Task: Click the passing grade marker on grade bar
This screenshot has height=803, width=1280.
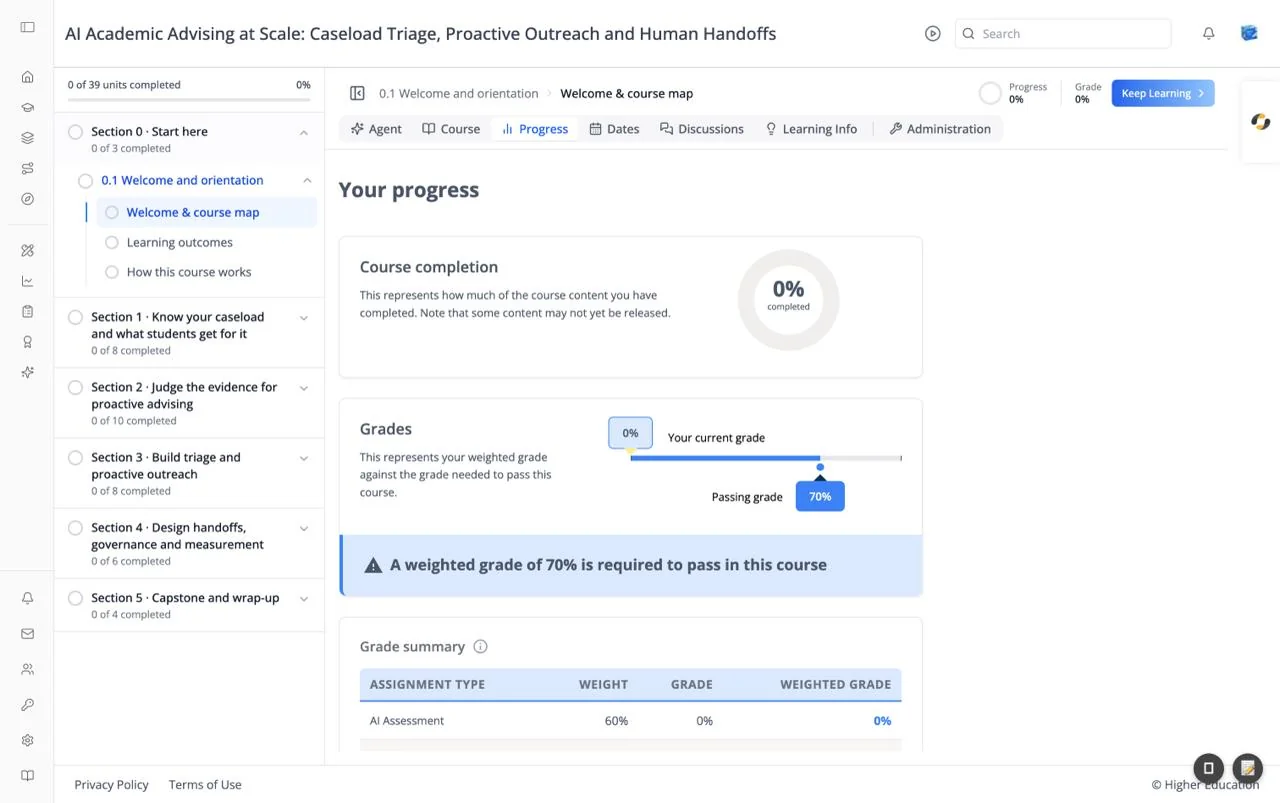Action: [x=820, y=467]
